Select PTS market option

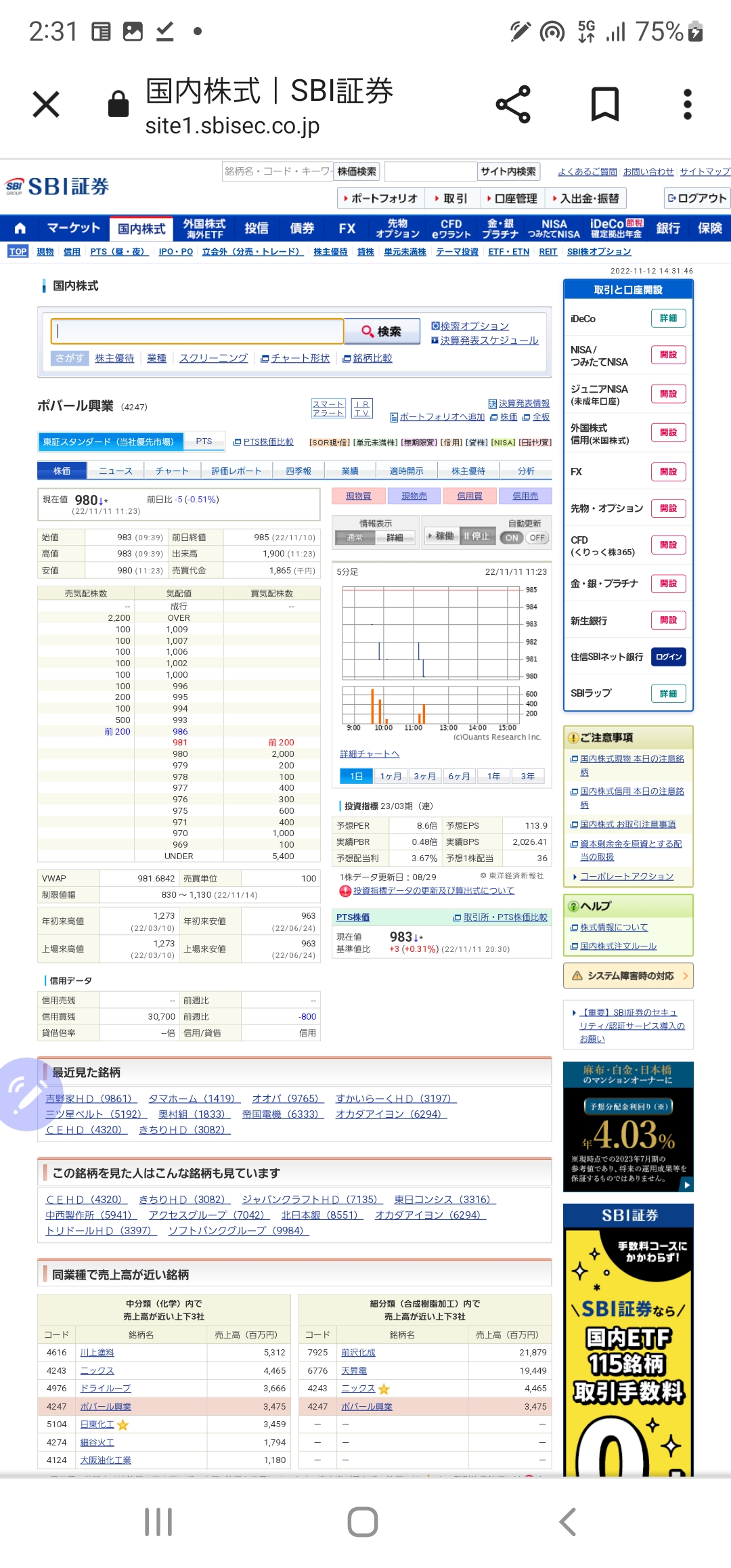pyautogui.click(x=204, y=441)
